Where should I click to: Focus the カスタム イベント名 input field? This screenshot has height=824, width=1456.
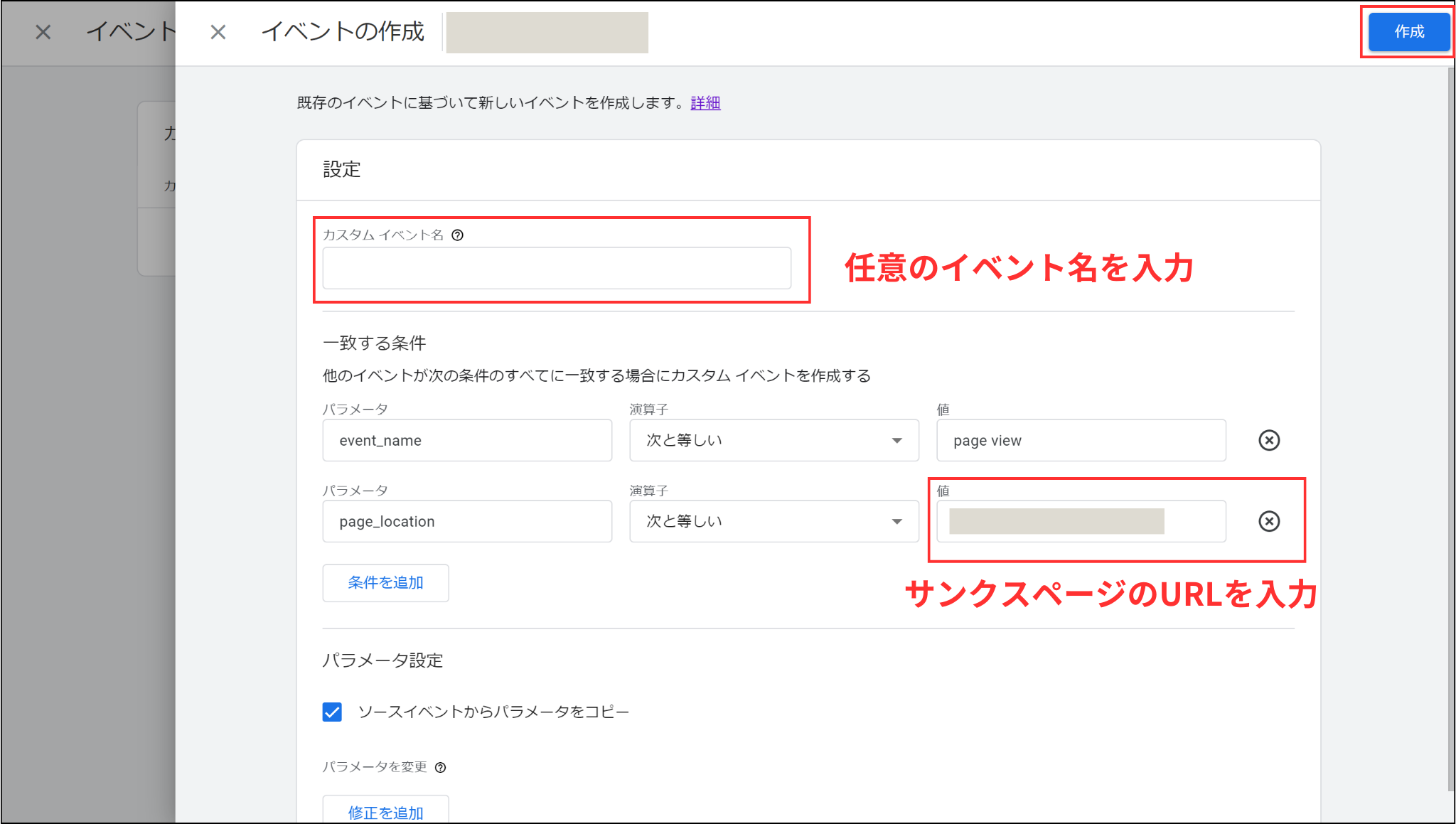557,268
